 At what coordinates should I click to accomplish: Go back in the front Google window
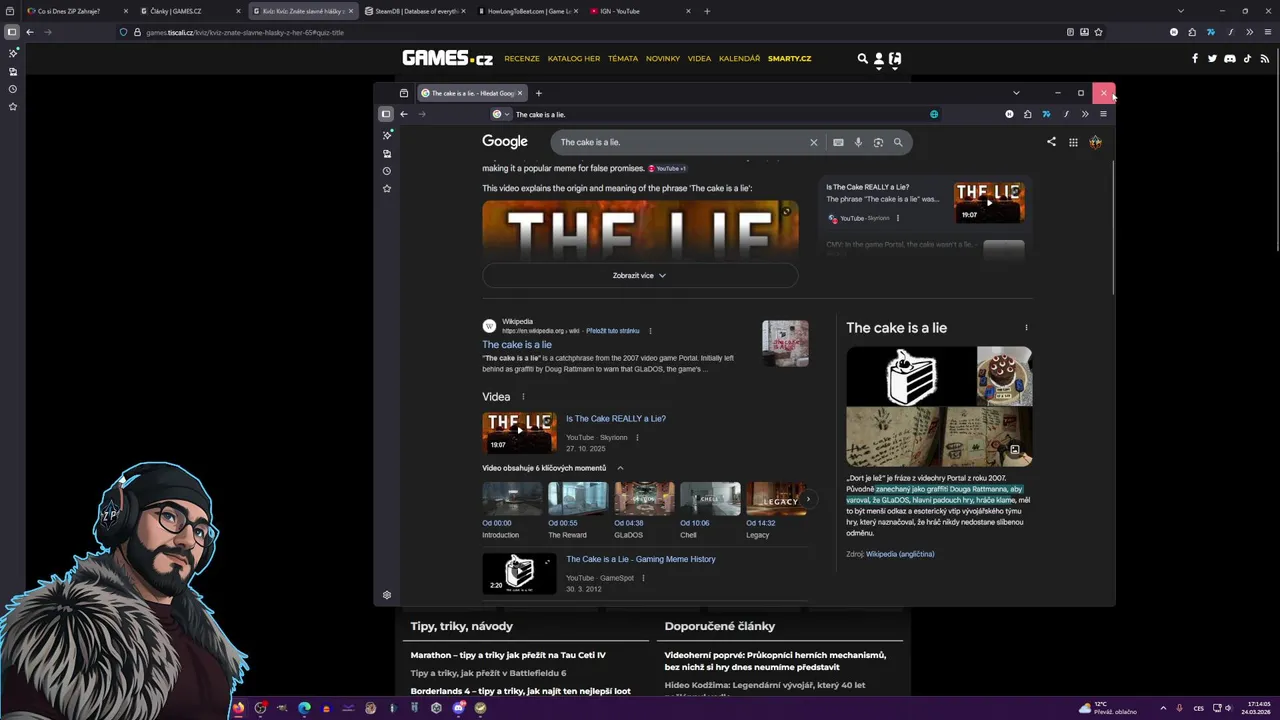coord(404,114)
